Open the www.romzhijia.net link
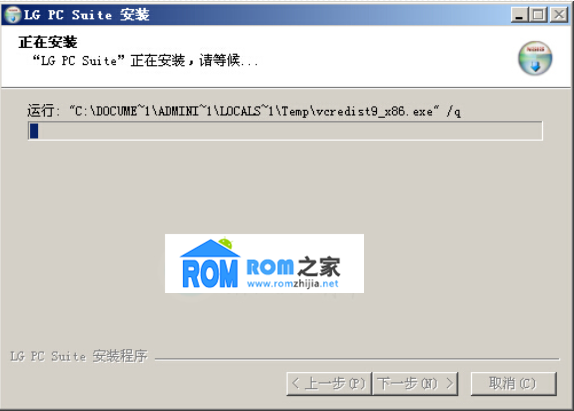This screenshot has width=574, height=411. coord(292,284)
